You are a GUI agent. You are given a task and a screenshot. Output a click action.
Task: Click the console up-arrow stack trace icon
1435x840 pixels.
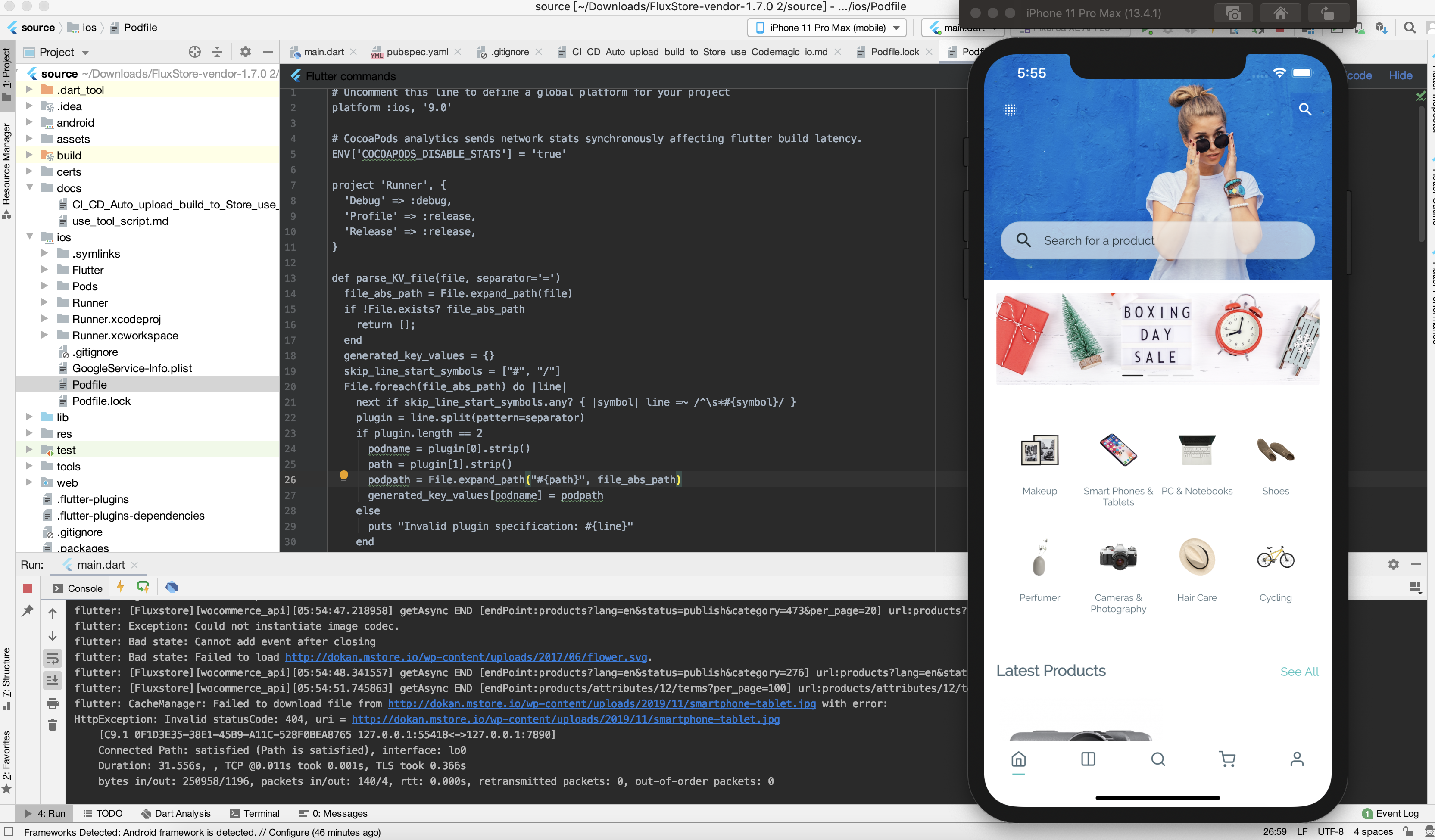point(53,613)
